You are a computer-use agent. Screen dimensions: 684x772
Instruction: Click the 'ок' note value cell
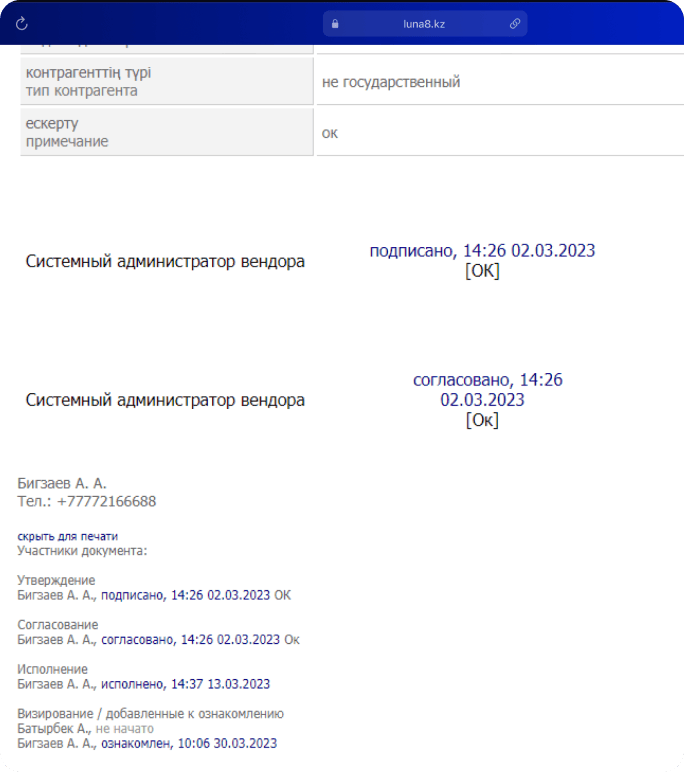(330, 132)
